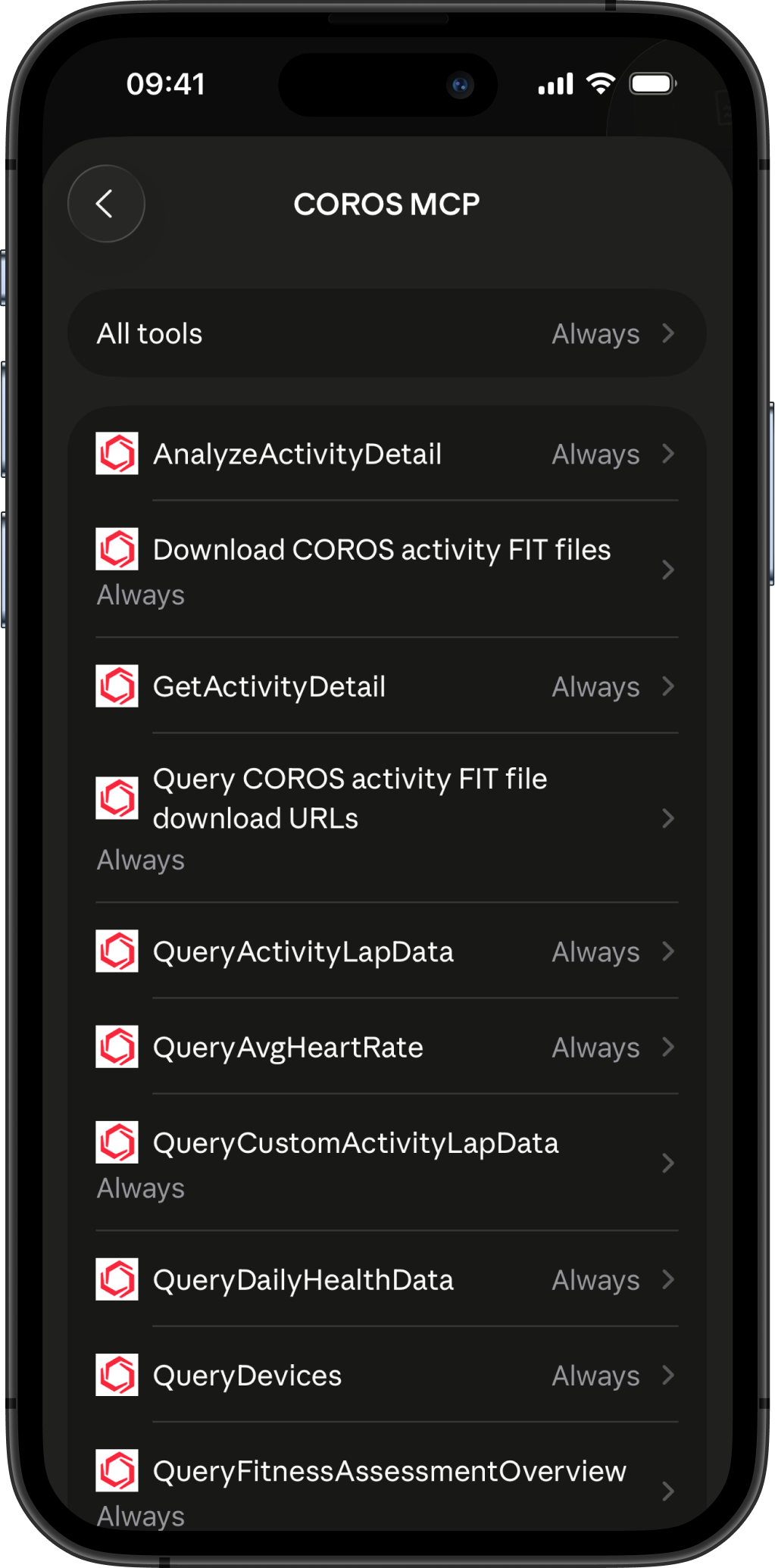This screenshot has width=775, height=1568.
Task: Change QueryDevices Always permission value
Action: click(x=595, y=1376)
